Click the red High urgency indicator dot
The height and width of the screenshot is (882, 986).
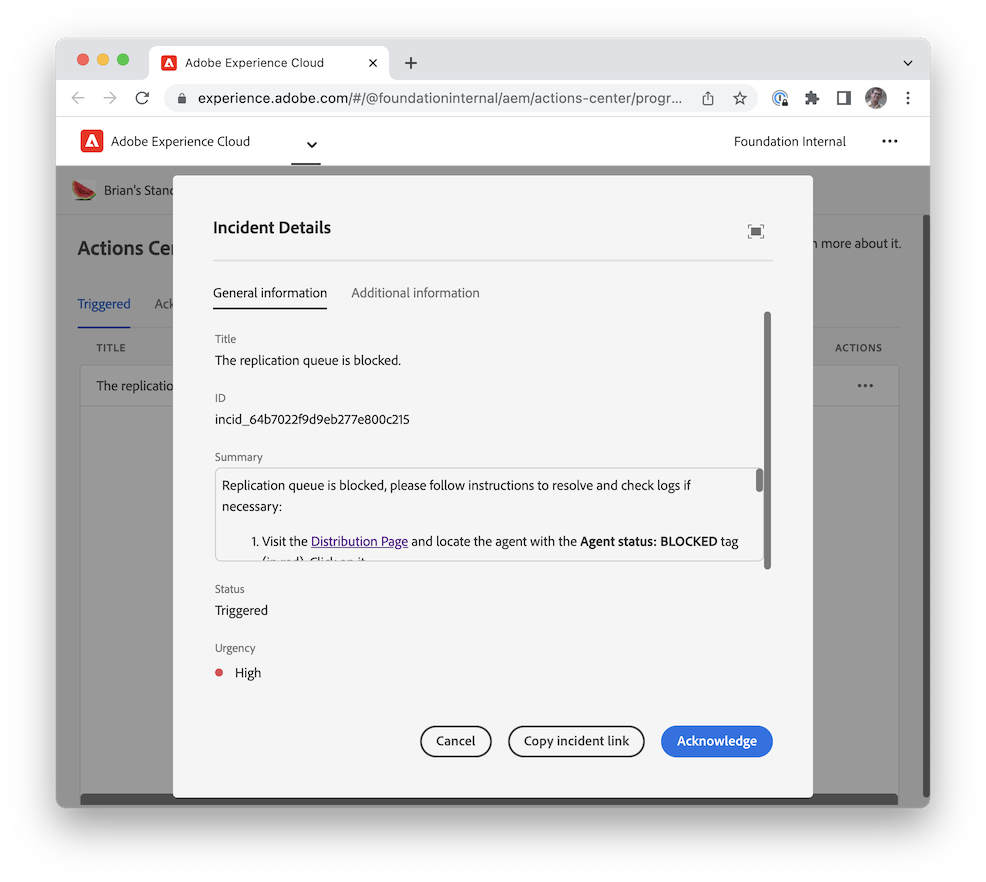(219, 673)
